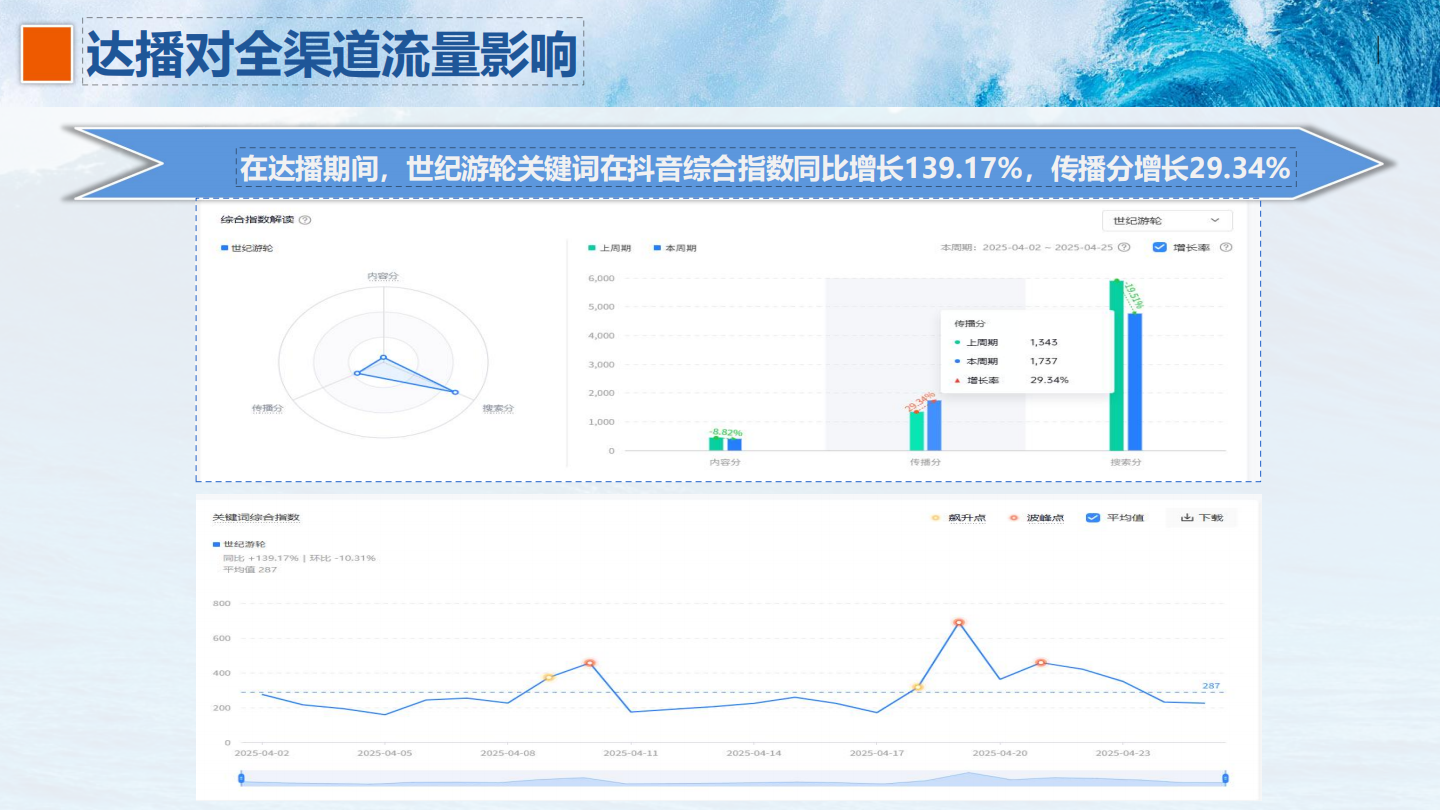
Task: Toggle the 增长率 checkbox
Action: (1160, 247)
